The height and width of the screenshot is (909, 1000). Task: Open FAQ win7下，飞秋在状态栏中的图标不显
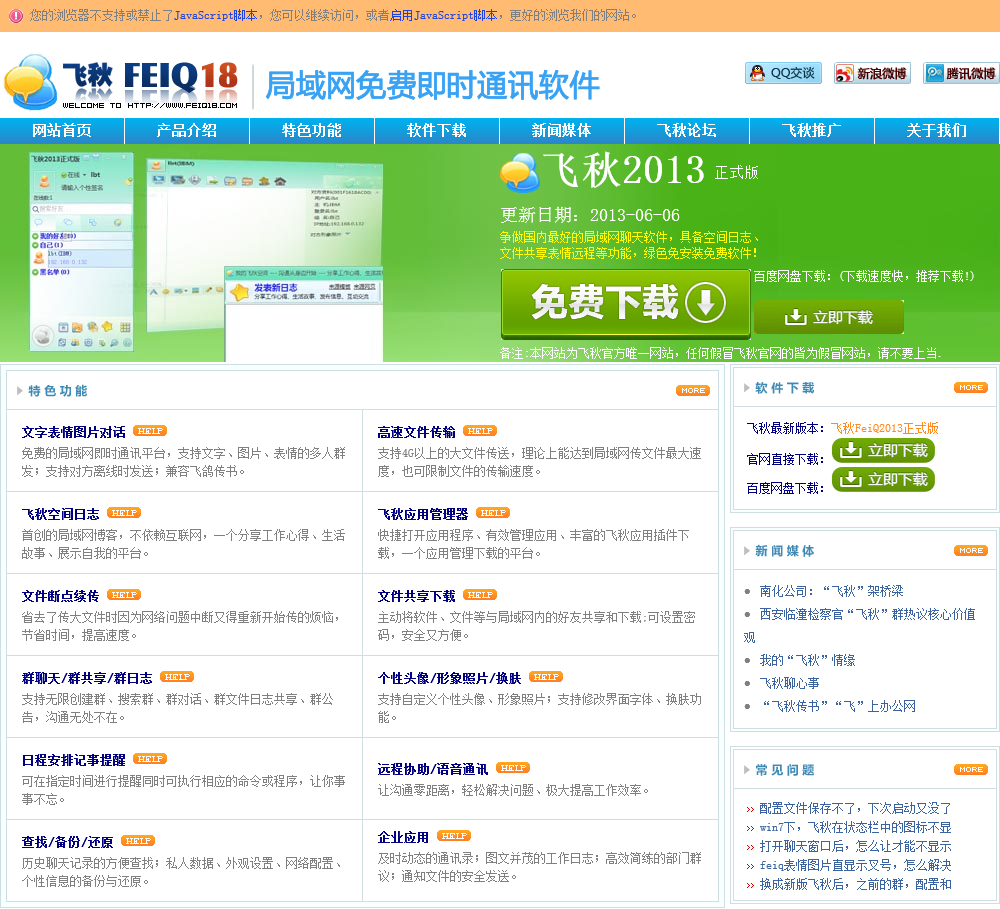(855, 827)
